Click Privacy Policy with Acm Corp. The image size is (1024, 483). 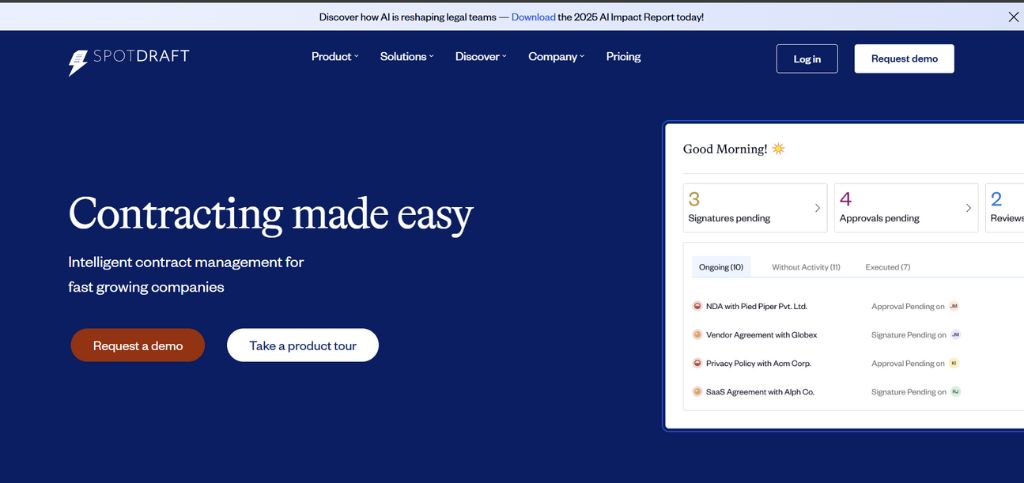(758, 364)
